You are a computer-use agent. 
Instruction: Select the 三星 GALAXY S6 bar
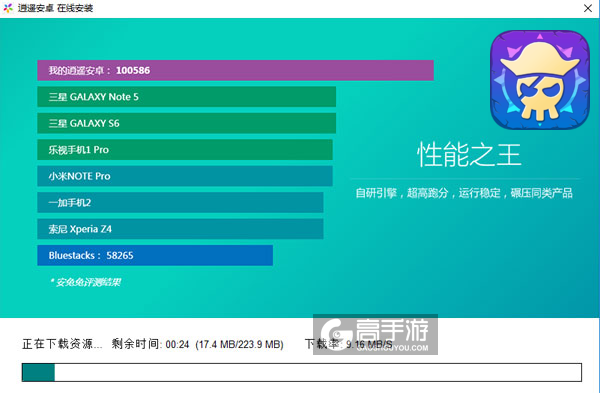(x=186, y=123)
